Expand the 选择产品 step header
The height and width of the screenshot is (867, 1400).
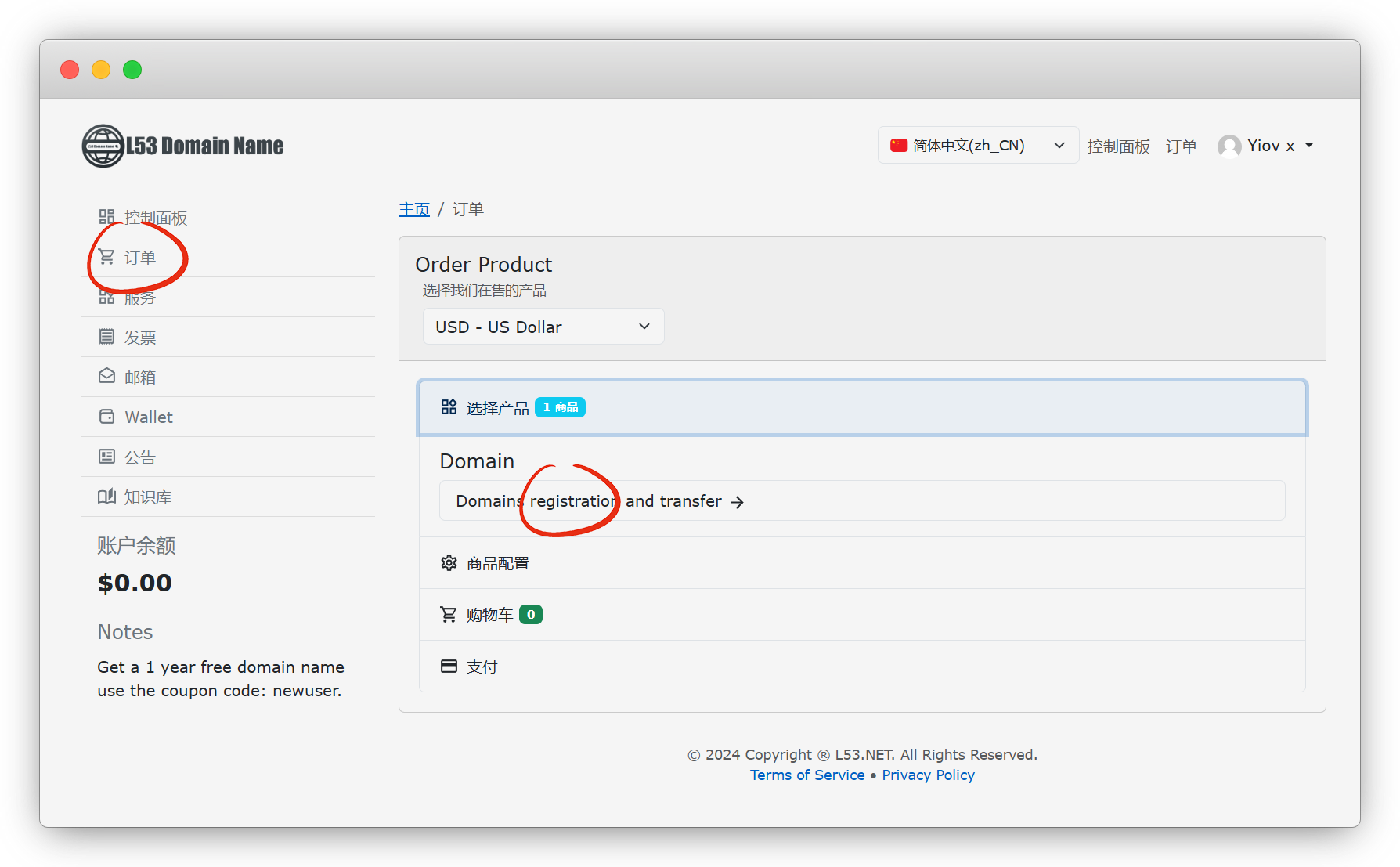(861, 407)
